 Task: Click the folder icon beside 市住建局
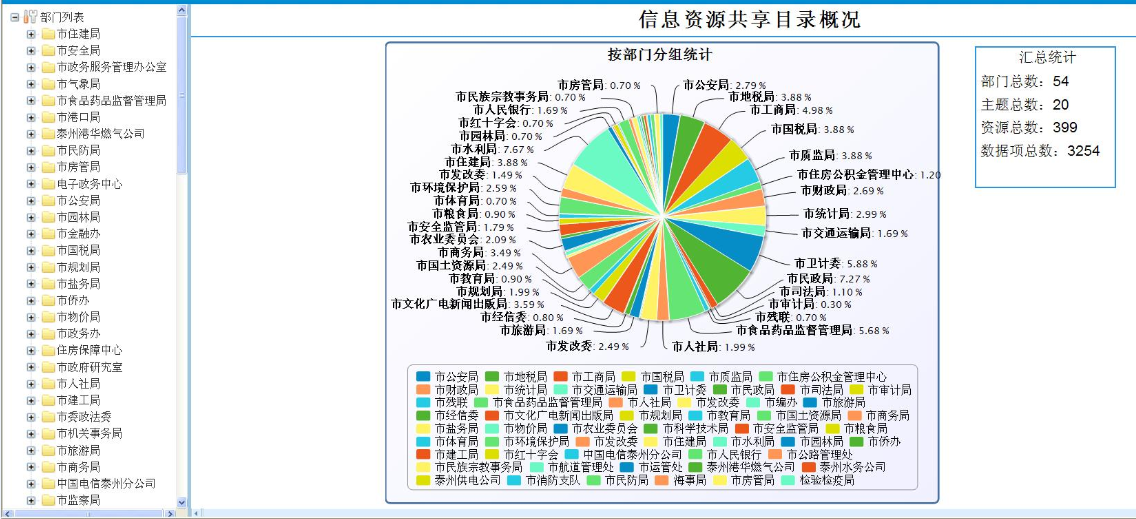point(47,34)
